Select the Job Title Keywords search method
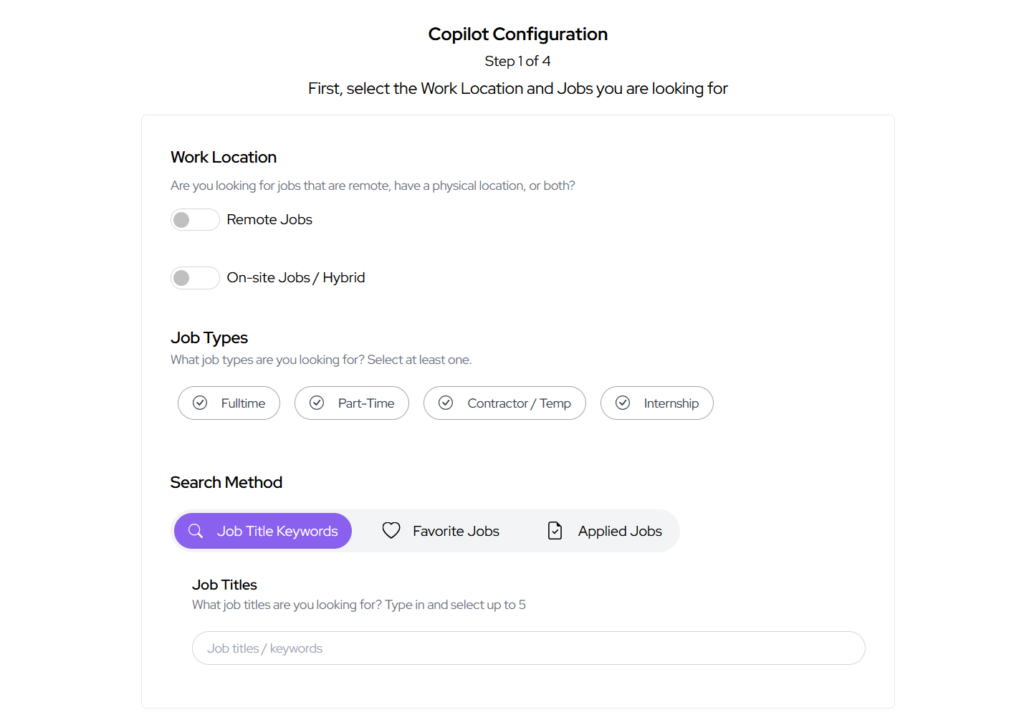Image resolution: width=1024 pixels, height=715 pixels. (262, 530)
